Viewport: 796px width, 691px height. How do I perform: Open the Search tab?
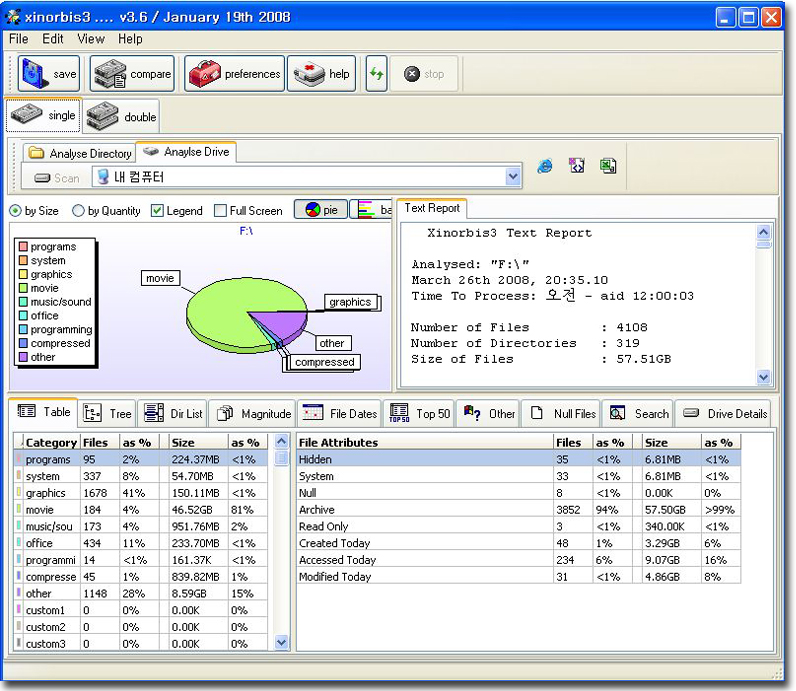click(639, 414)
